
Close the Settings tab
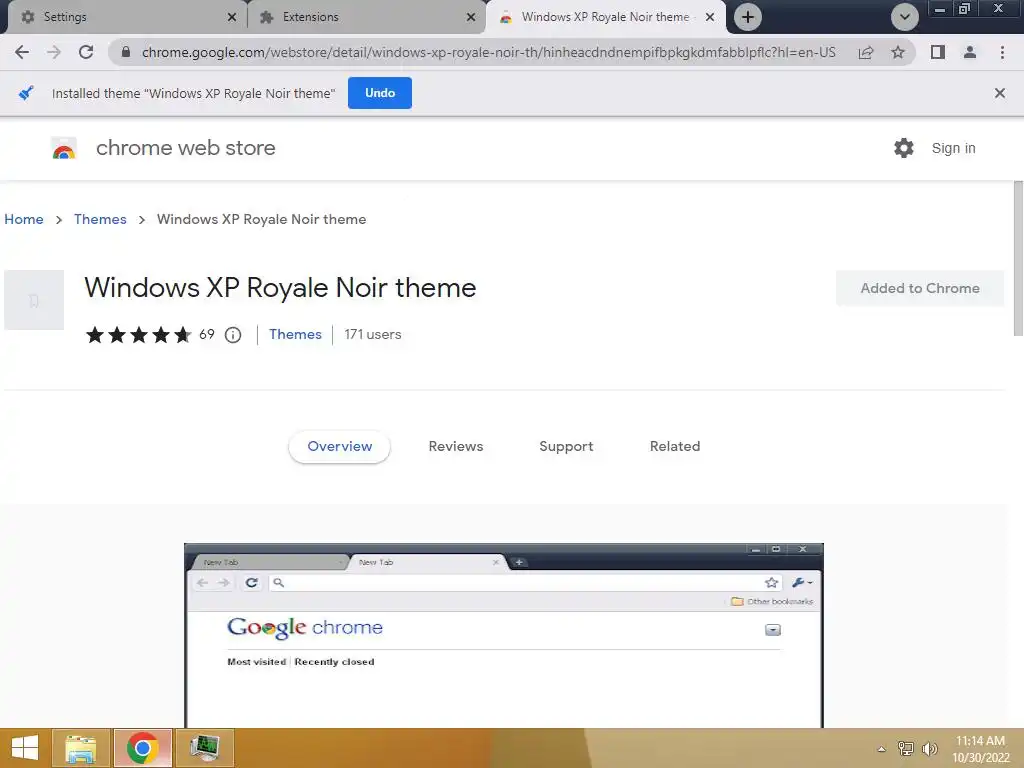pyautogui.click(x=232, y=17)
